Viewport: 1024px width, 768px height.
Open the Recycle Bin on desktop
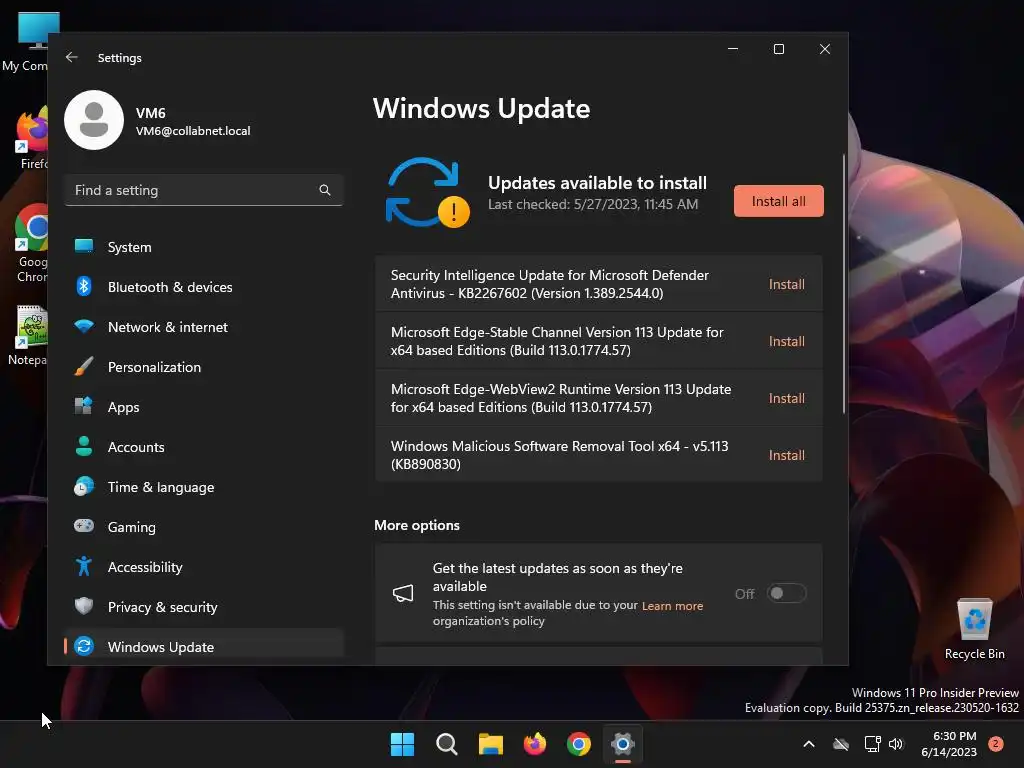tap(974, 629)
